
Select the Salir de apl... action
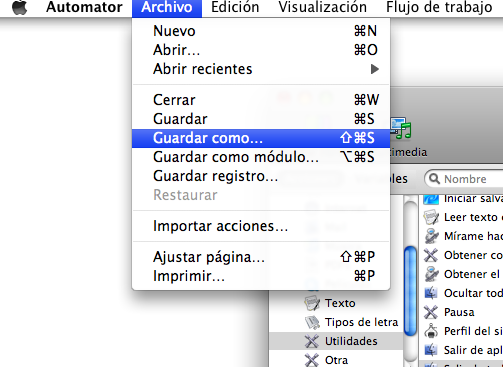coord(461,350)
